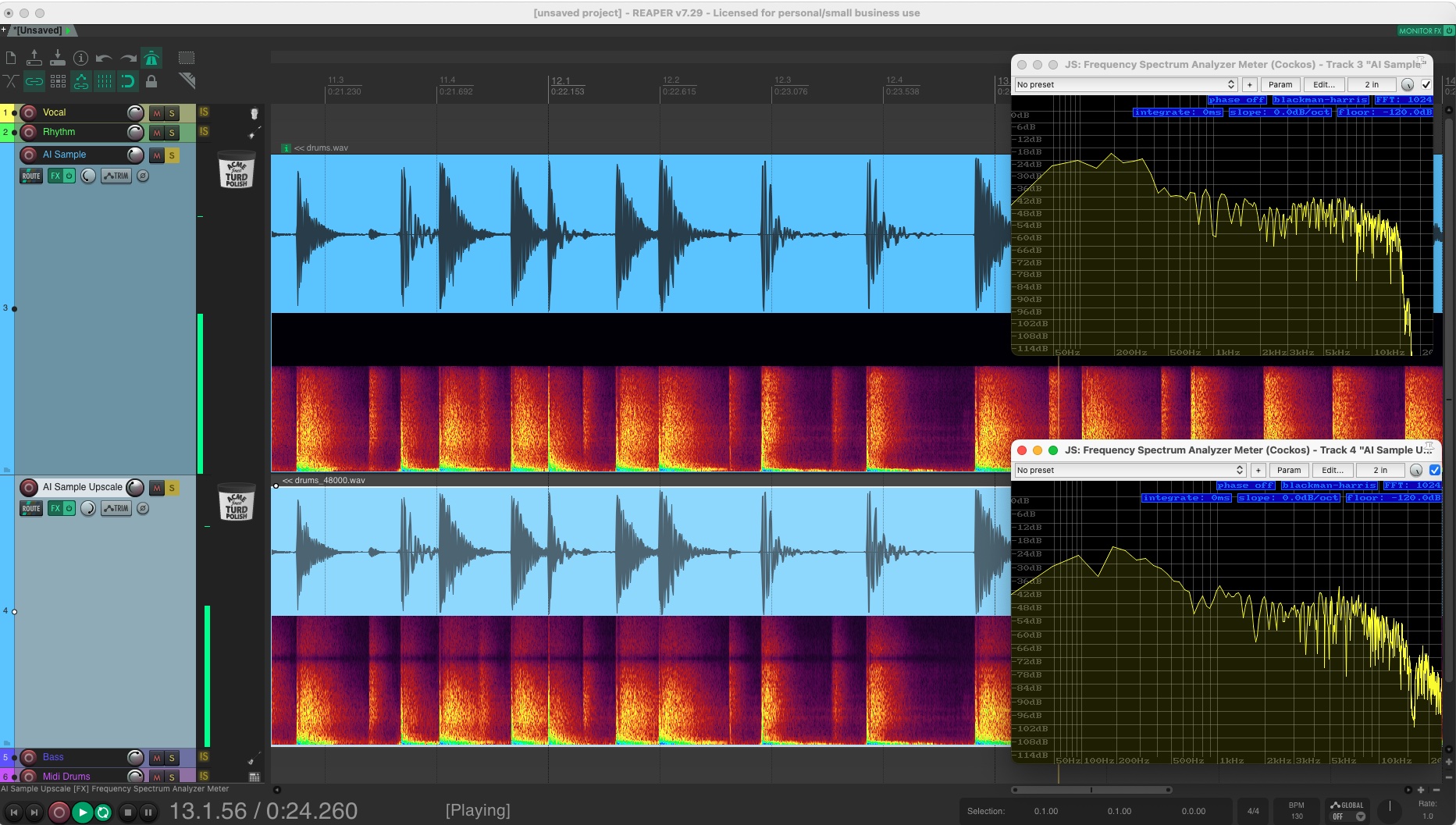Screen dimensions: 1456x825
Task: Click the green Play button
Action: (x=82, y=813)
